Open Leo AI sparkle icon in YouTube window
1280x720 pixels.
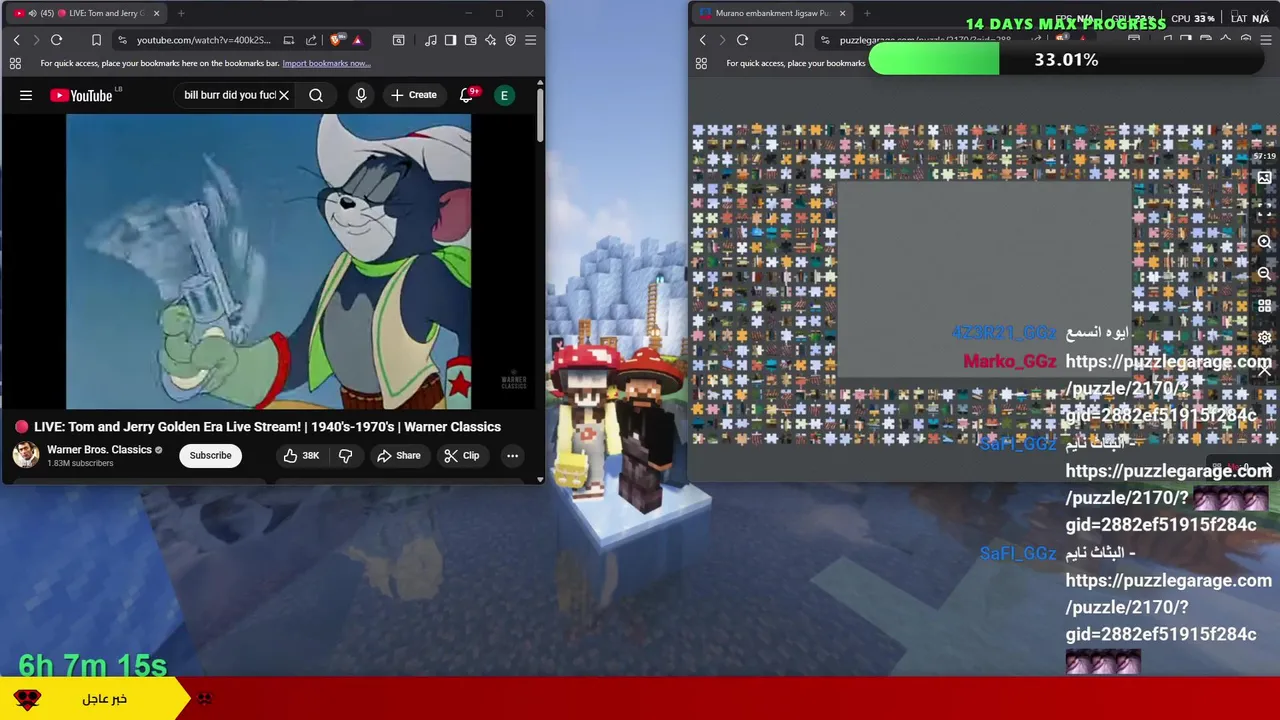[x=491, y=40]
